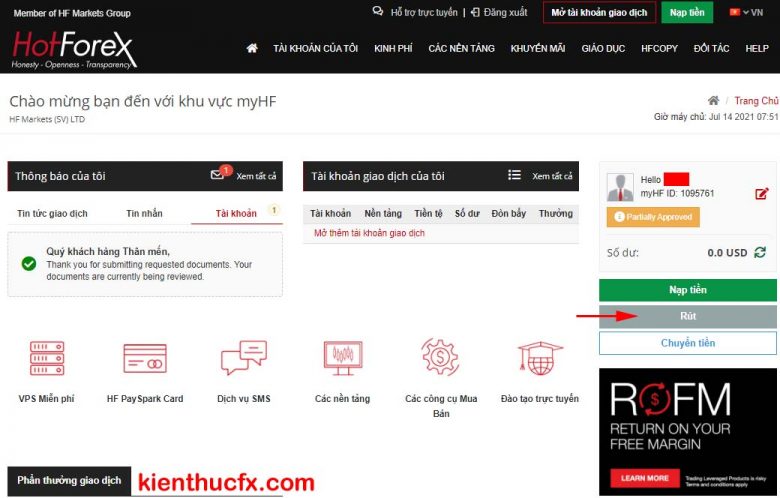
Task: Open the HELP menu
Action: click(757, 48)
